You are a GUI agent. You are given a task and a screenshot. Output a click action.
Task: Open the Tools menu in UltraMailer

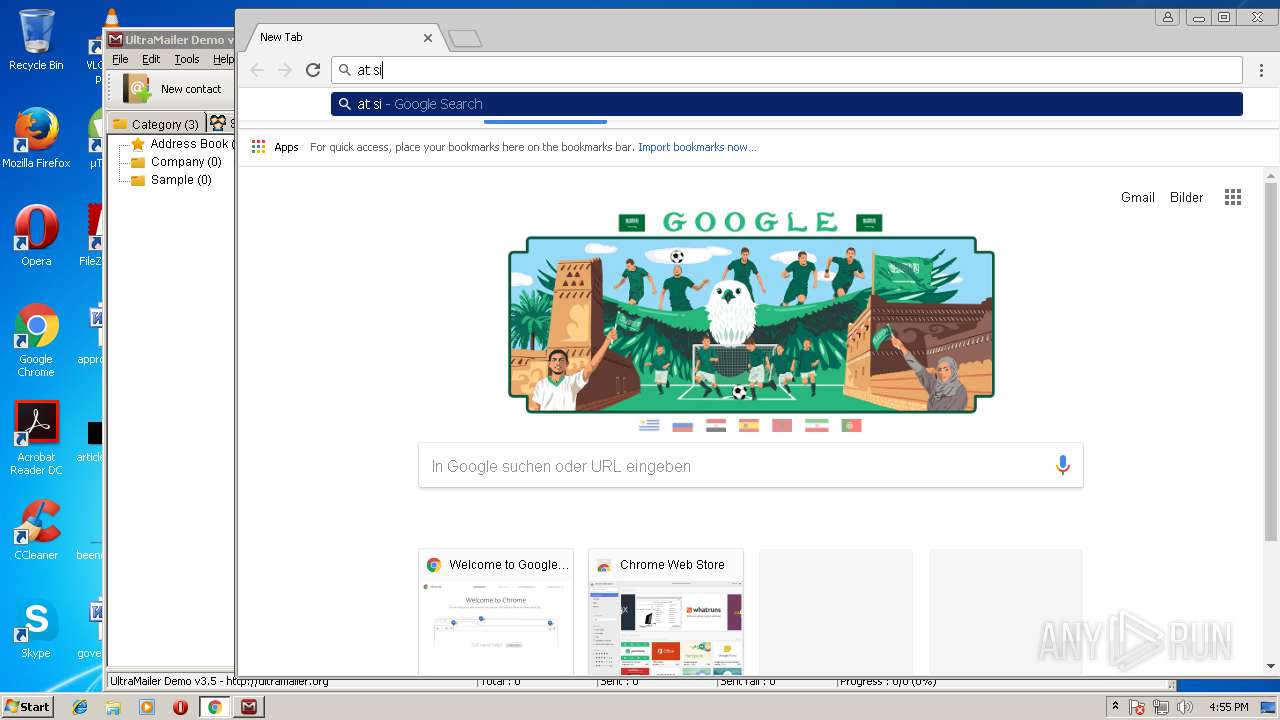click(187, 60)
